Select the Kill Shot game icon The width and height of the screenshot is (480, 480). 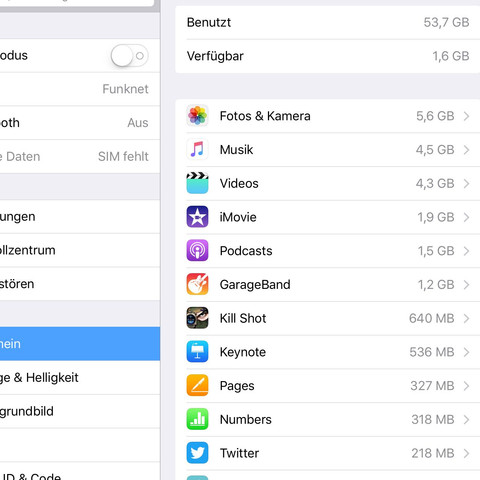197,318
